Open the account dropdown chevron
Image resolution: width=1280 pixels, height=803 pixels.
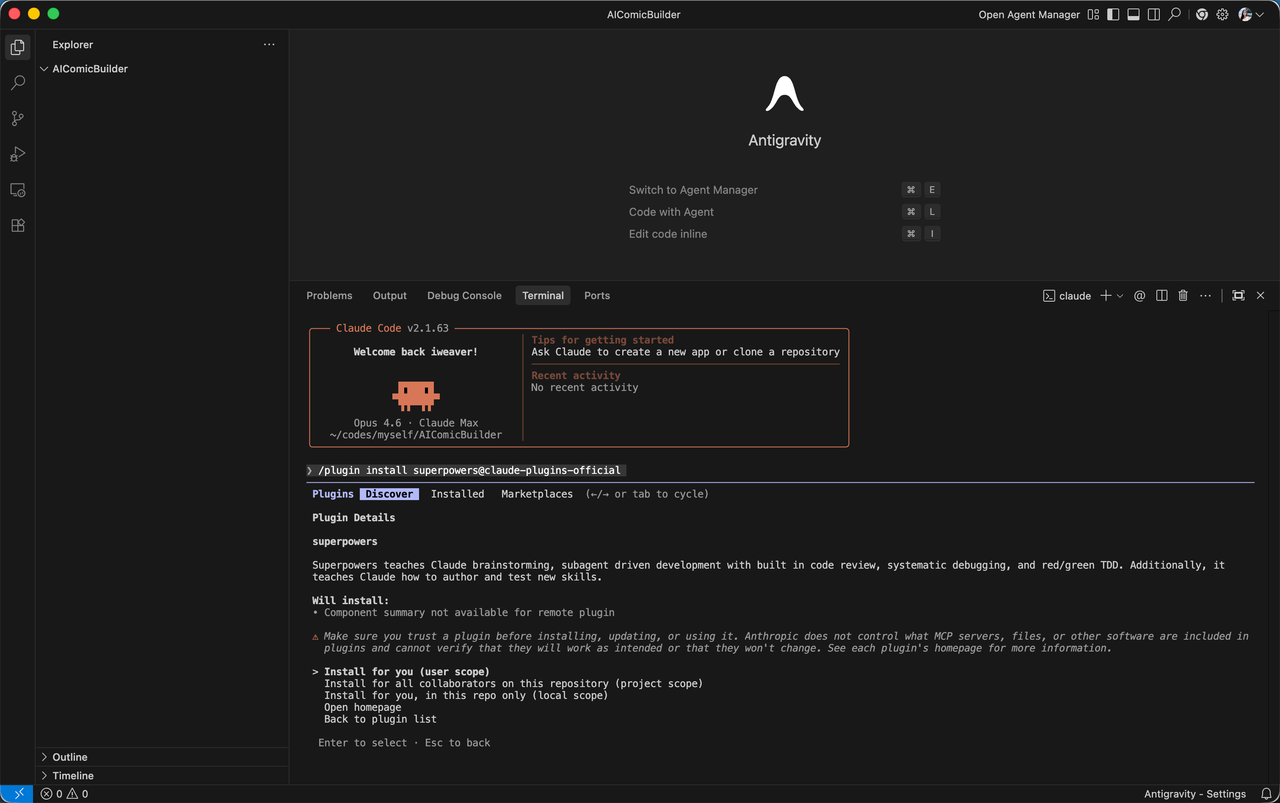(1259, 15)
